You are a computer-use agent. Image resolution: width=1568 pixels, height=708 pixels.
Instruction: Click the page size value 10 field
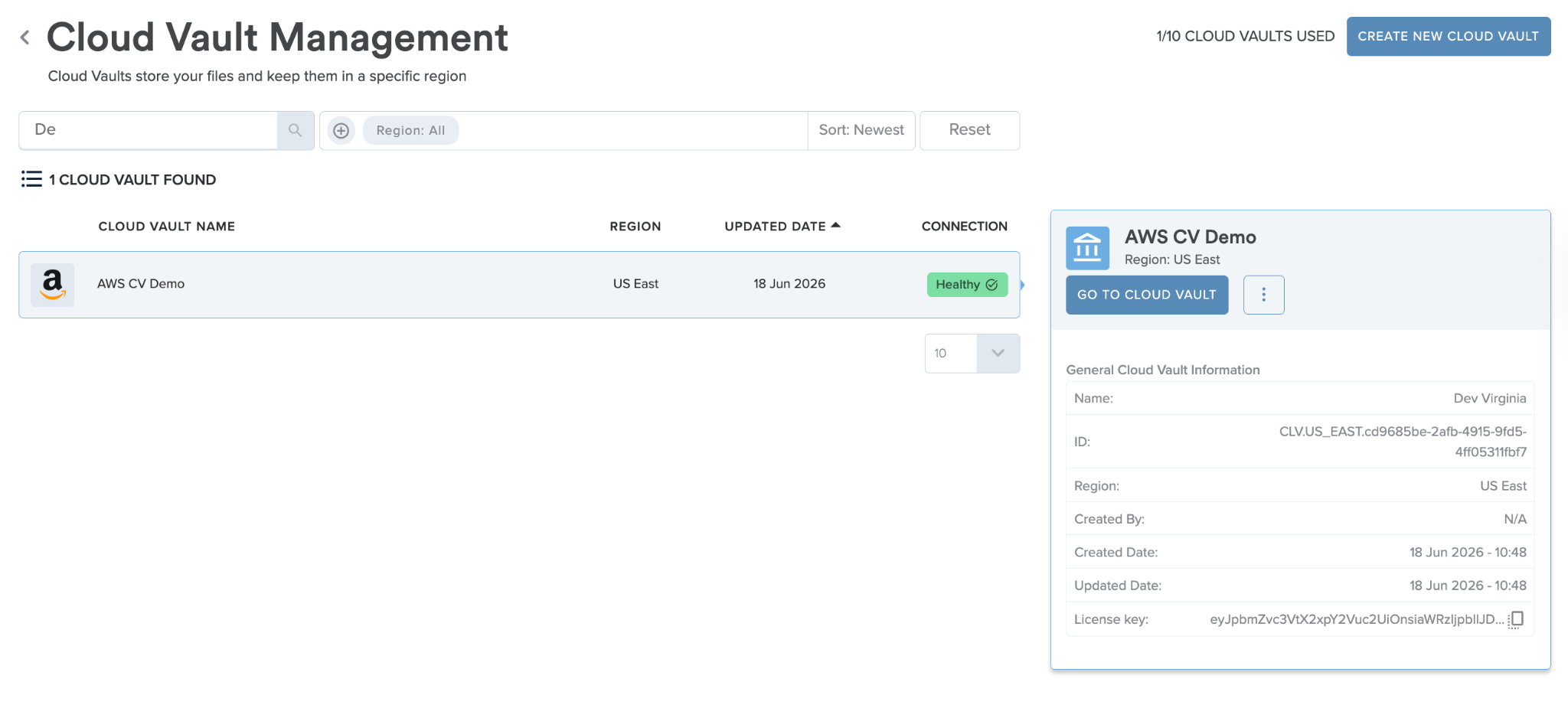951,354
